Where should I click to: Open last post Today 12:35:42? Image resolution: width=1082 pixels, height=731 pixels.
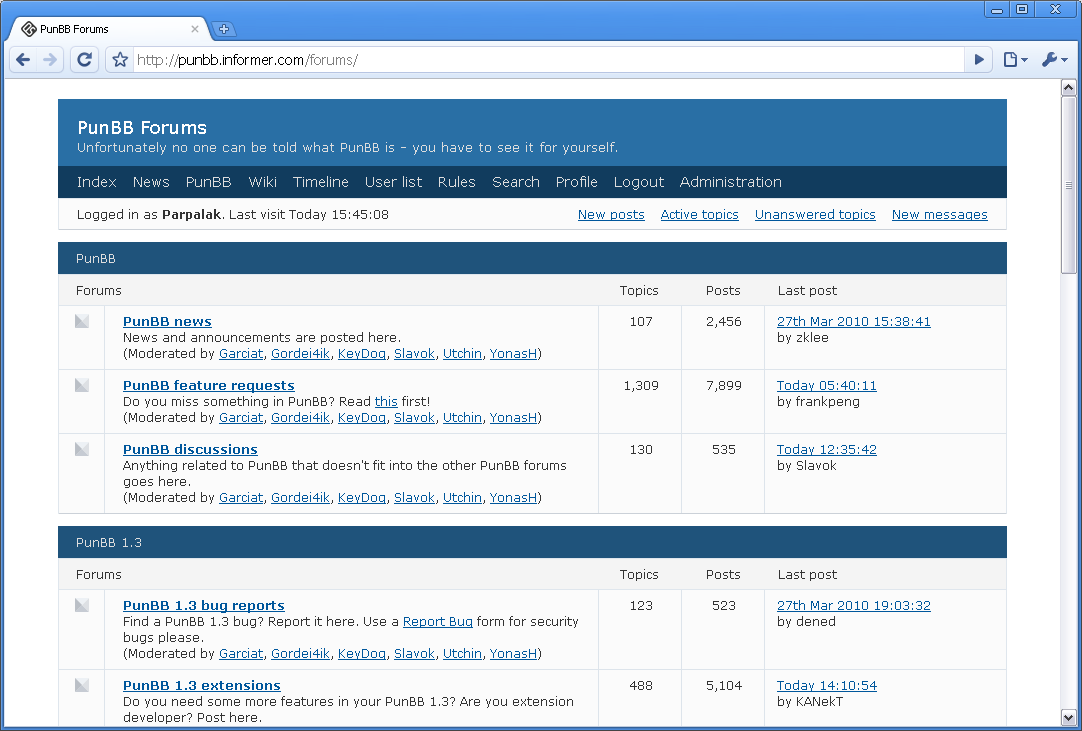[x=827, y=450]
